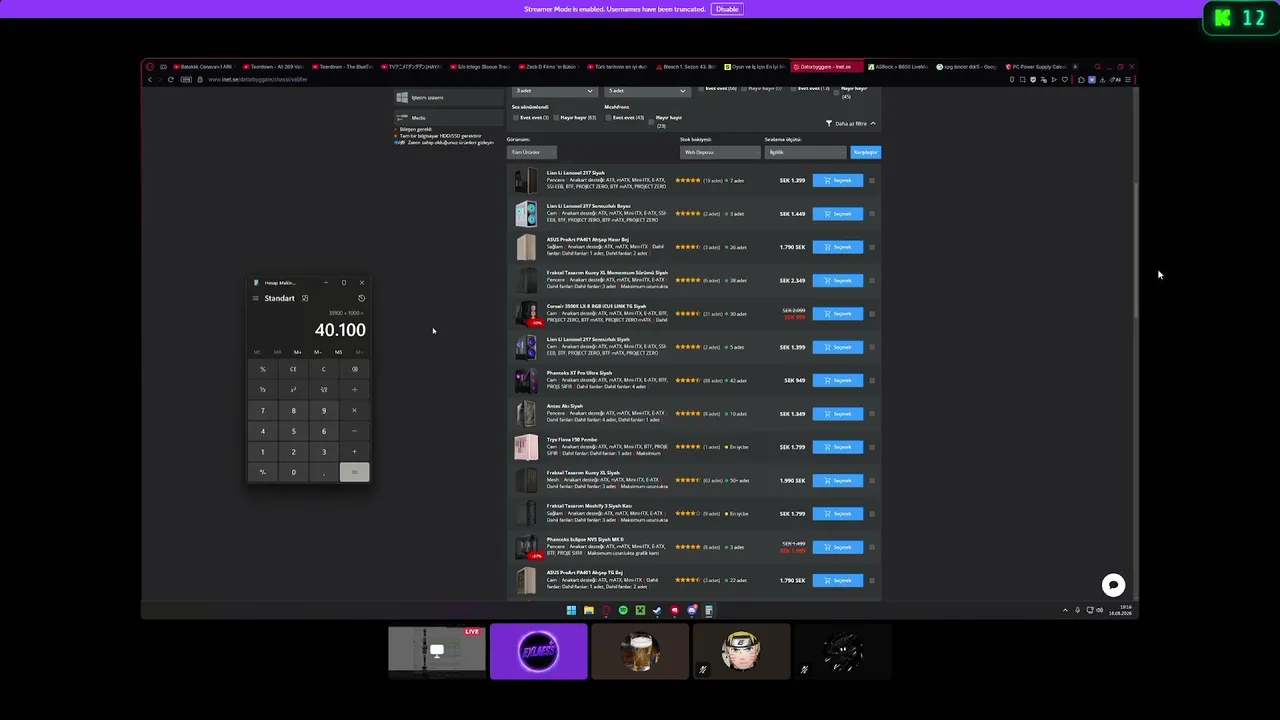
Task: Toggle calculator keep-on-top icon beside Standart
Action: (305, 298)
